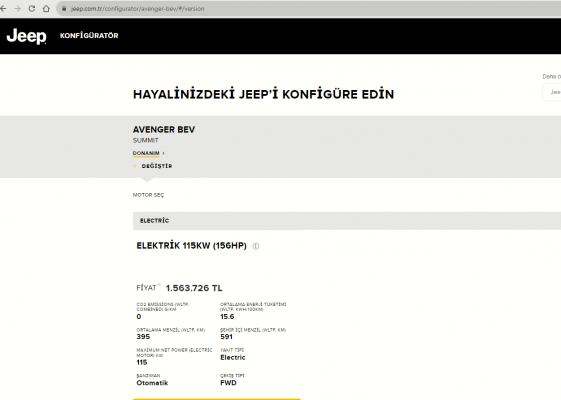Click the browser forward arrow
Image resolution: width=561 pixels, height=400 pixels.
tap(17, 9)
